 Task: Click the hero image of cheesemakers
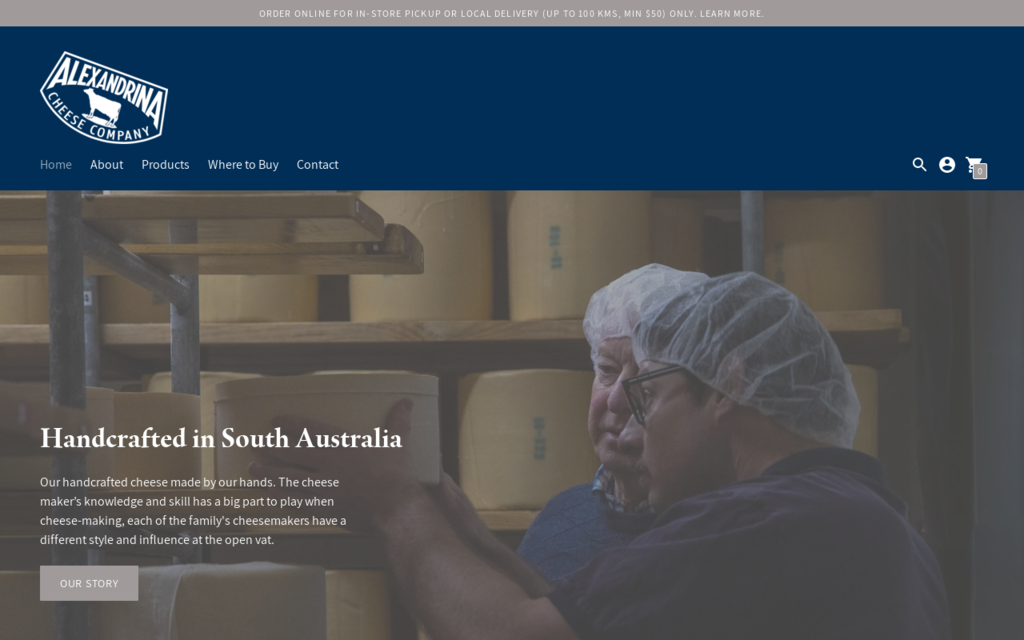[512, 415]
